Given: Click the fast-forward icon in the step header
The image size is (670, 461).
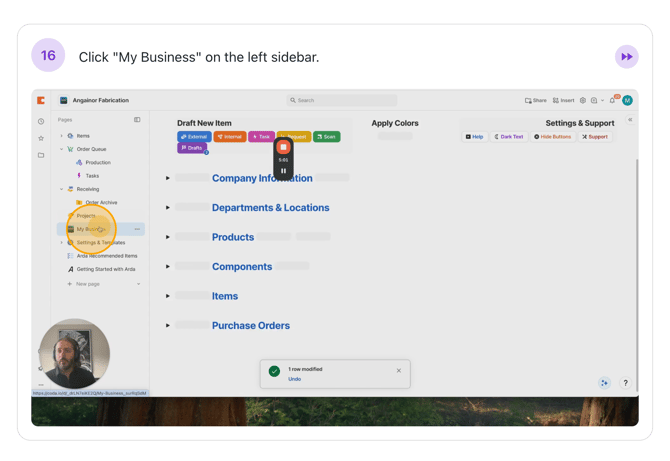Looking at the screenshot, I should 626,57.
